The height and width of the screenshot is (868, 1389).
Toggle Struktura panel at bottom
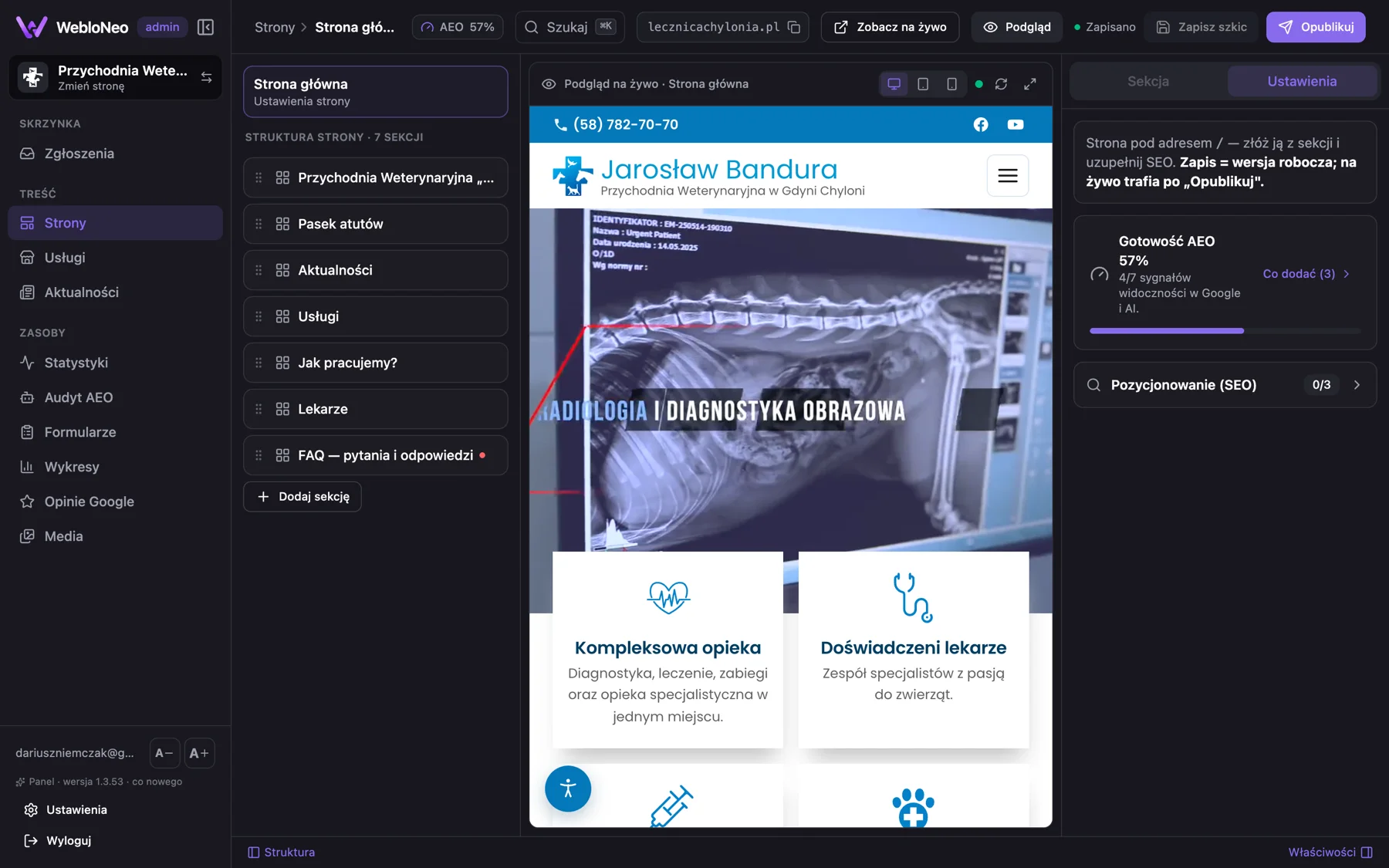[x=282, y=852]
